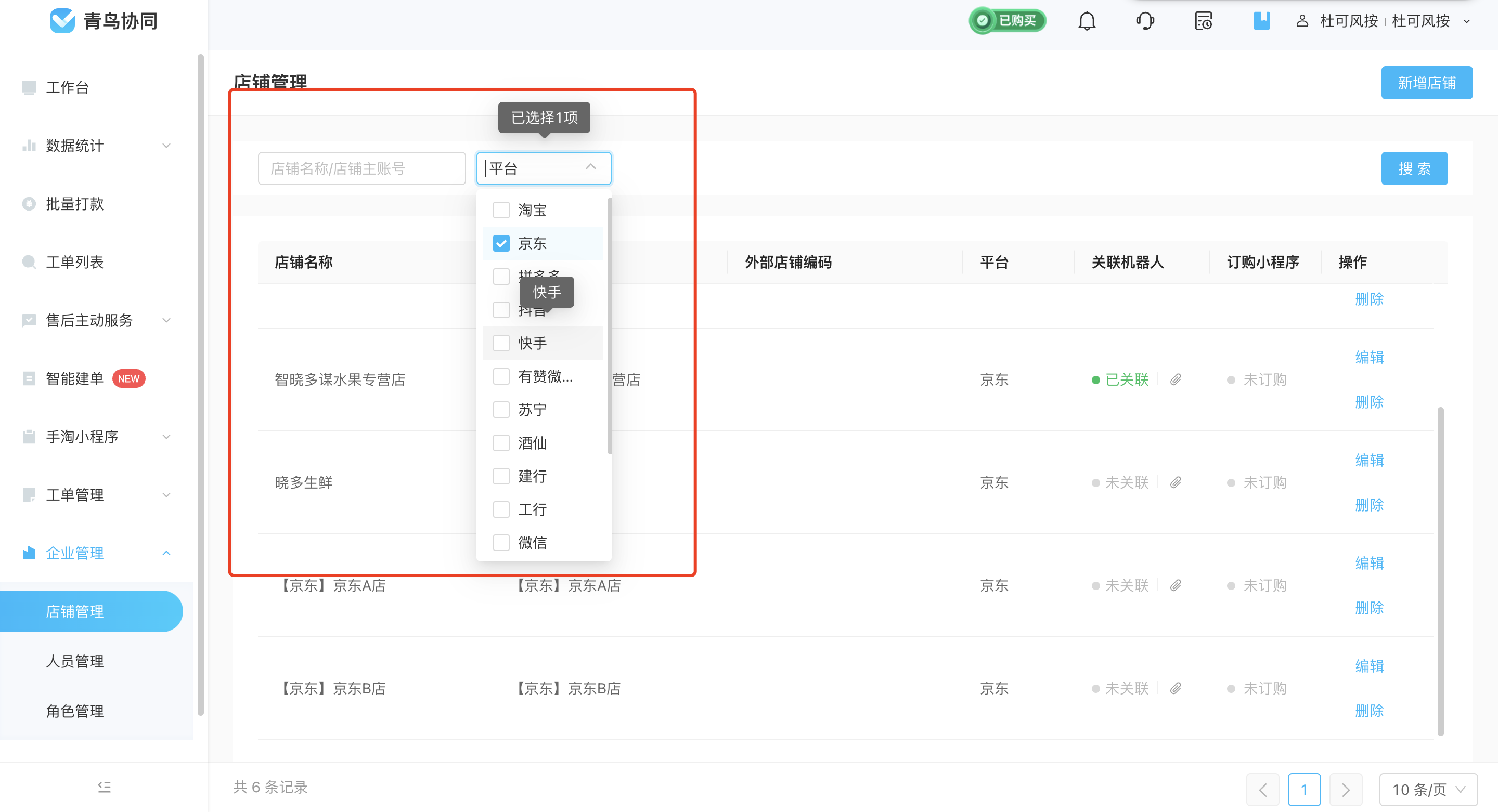This screenshot has height=812, width=1498.
Task: Click paperclip icon in 晓多生鲜 row
Action: pyautogui.click(x=1176, y=482)
